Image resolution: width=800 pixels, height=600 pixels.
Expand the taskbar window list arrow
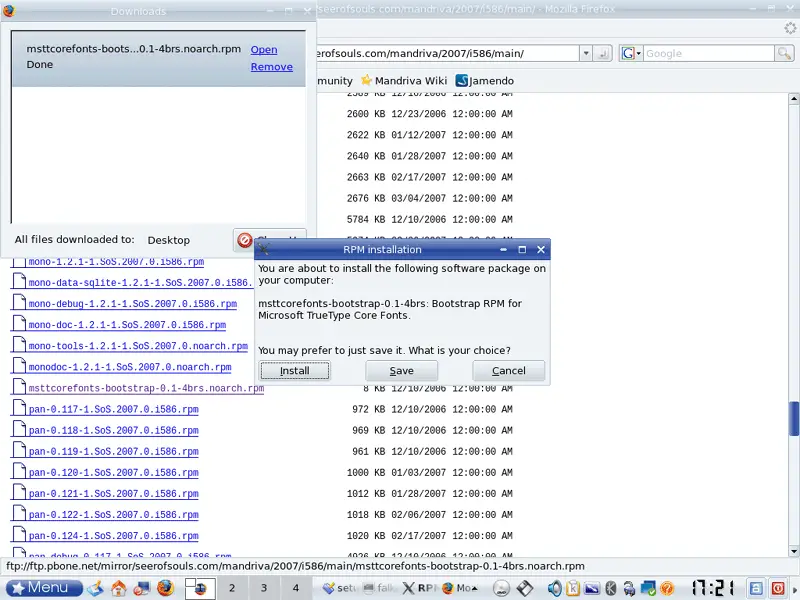pos(476,588)
